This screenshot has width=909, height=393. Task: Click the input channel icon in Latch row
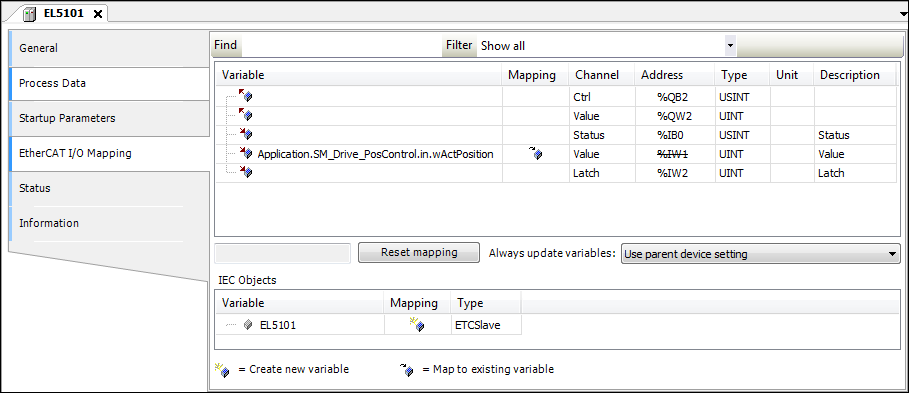click(x=246, y=172)
